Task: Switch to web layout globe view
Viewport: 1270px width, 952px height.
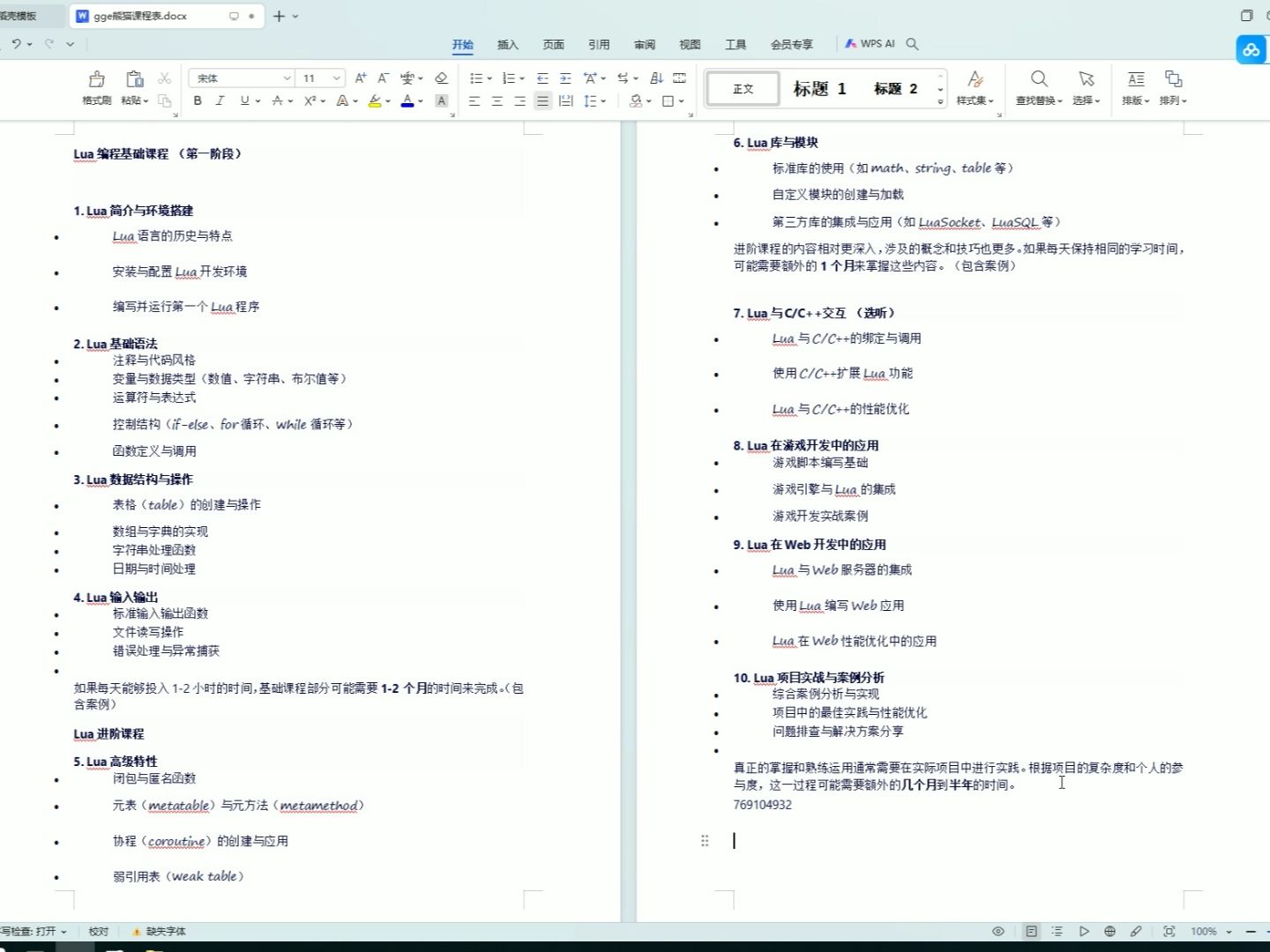Action: 1110,931
